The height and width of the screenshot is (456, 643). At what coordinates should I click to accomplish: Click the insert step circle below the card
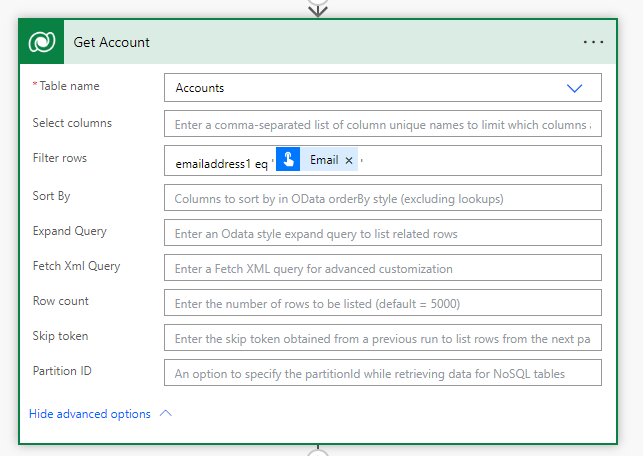(x=318, y=452)
